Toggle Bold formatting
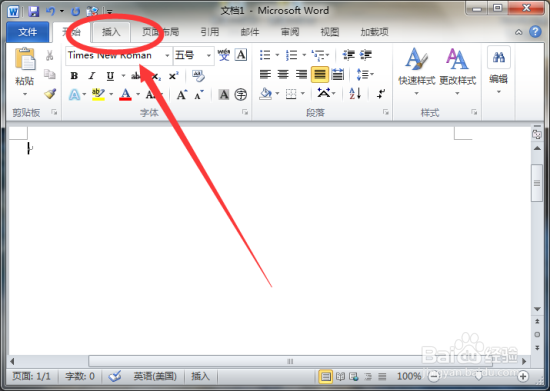550x391 pixels. [74, 76]
